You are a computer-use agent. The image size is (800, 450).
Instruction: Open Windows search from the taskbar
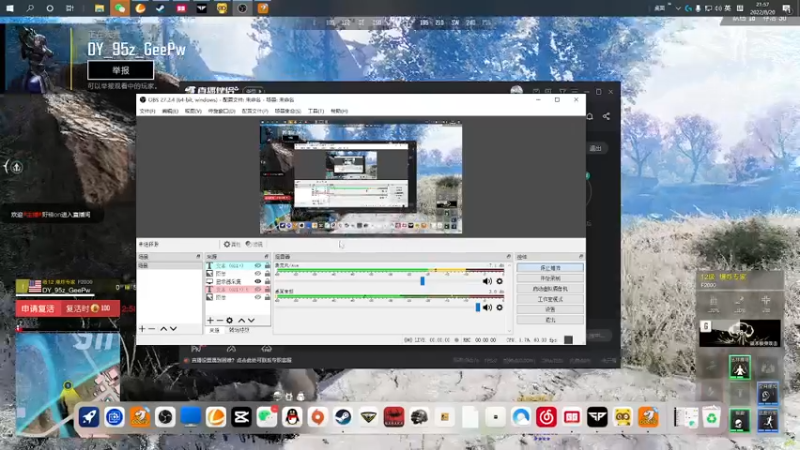pos(30,8)
